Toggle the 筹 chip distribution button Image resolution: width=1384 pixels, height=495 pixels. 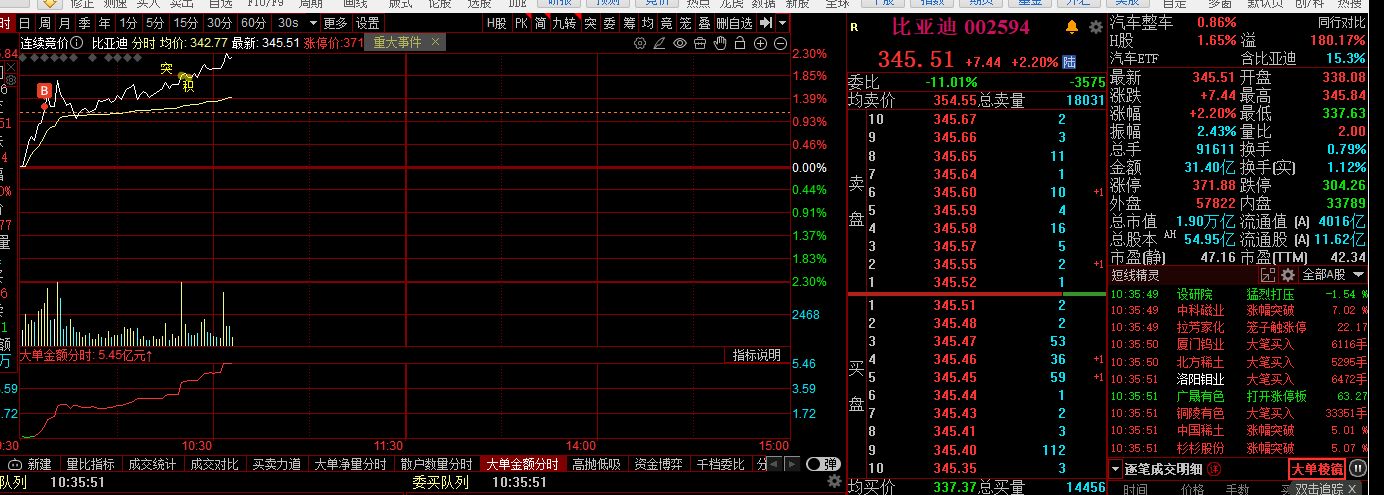[x=629, y=23]
